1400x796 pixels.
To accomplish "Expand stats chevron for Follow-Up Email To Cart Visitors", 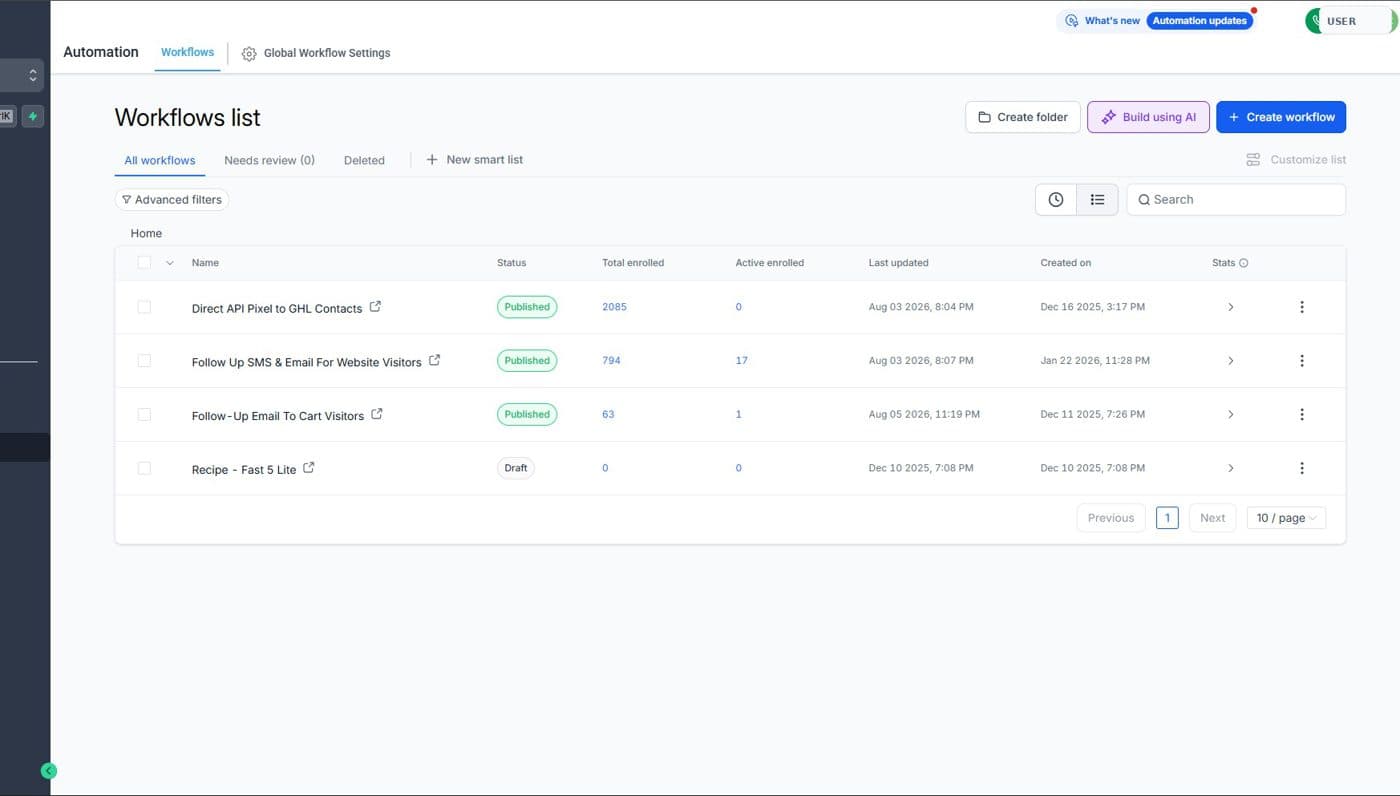I will (x=1230, y=414).
